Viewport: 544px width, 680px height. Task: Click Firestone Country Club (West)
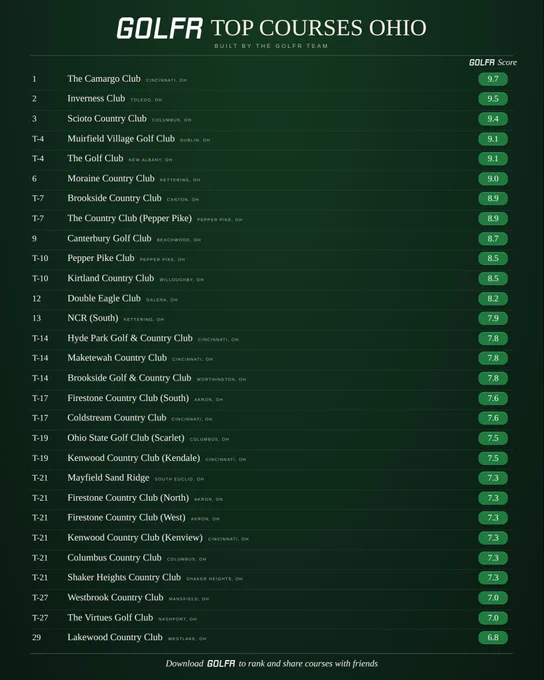tap(126, 517)
